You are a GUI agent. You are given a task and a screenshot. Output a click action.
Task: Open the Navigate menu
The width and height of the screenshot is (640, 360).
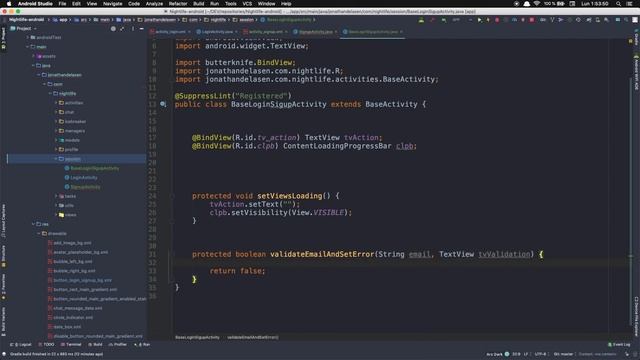coord(112,4)
